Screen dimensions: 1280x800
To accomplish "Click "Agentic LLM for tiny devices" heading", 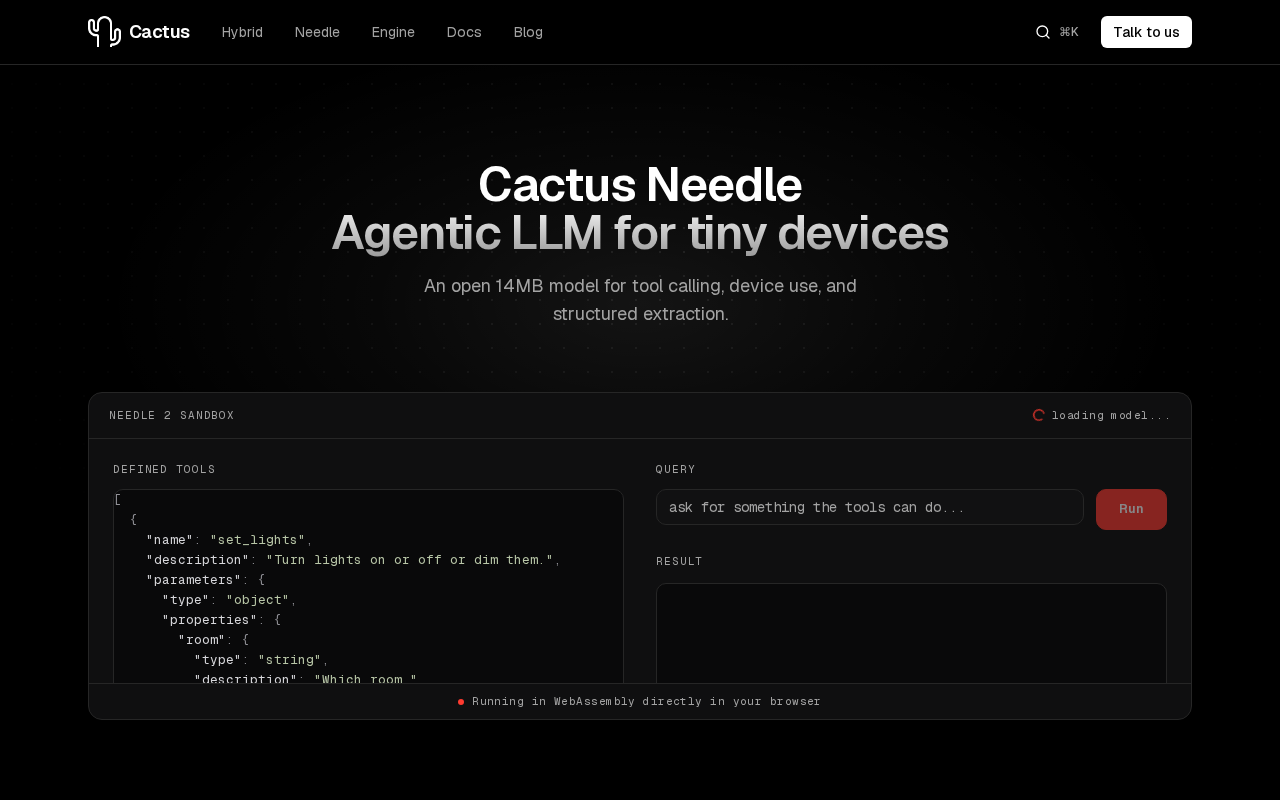I will [640, 233].
